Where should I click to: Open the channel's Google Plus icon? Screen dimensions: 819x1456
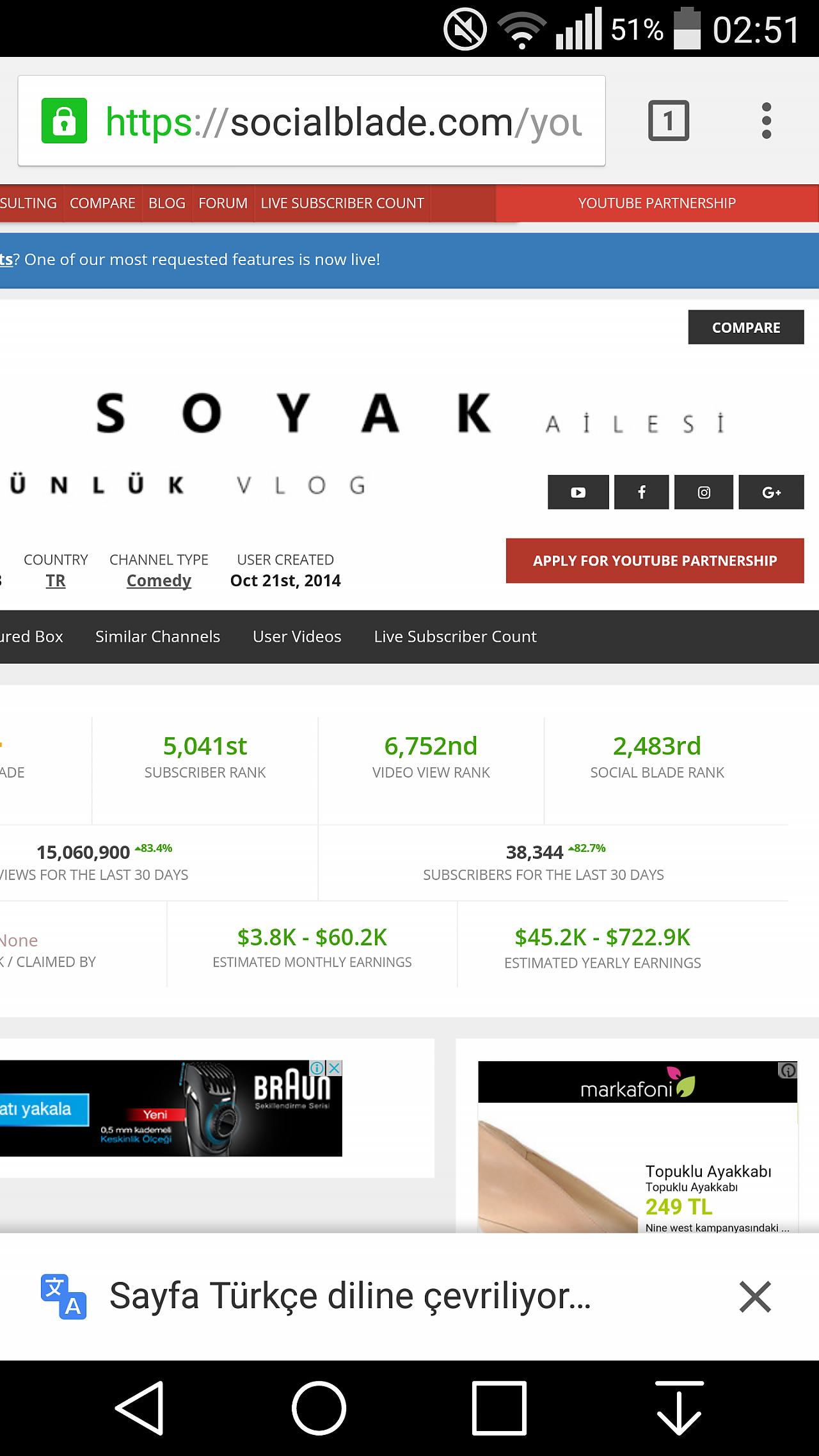coord(772,492)
